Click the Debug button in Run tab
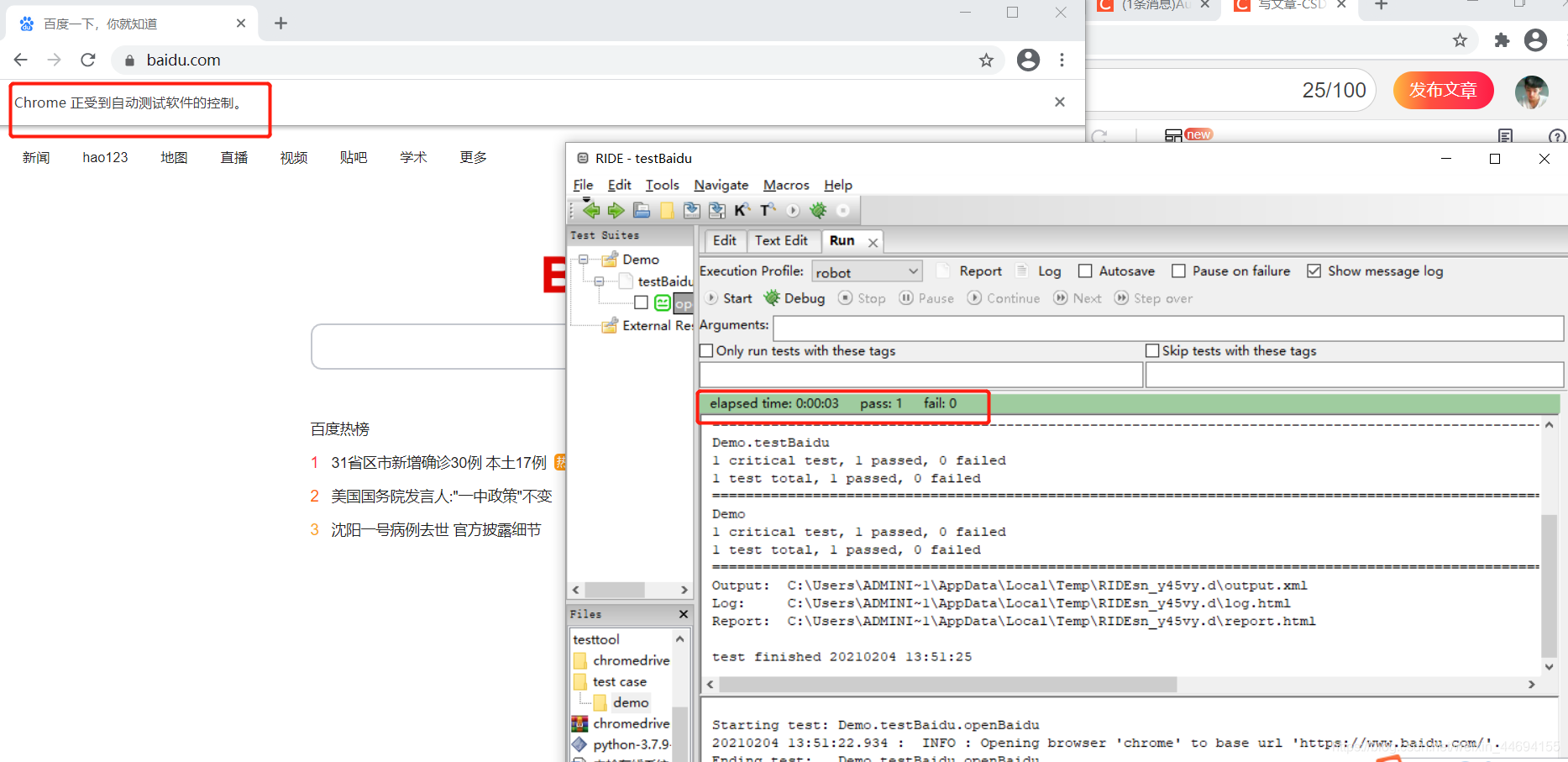 point(794,298)
